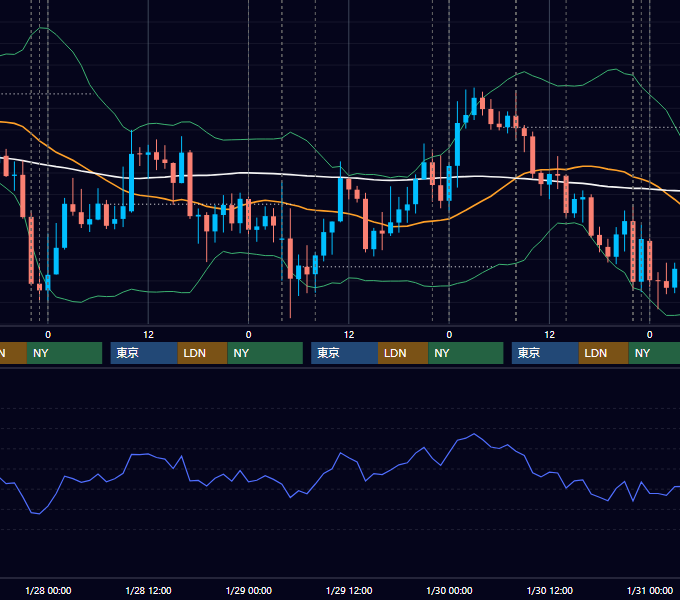This screenshot has height=600, width=680.
Task: Click the LDN block after the 1/30 東京 session
Action: [x=604, y=353]
